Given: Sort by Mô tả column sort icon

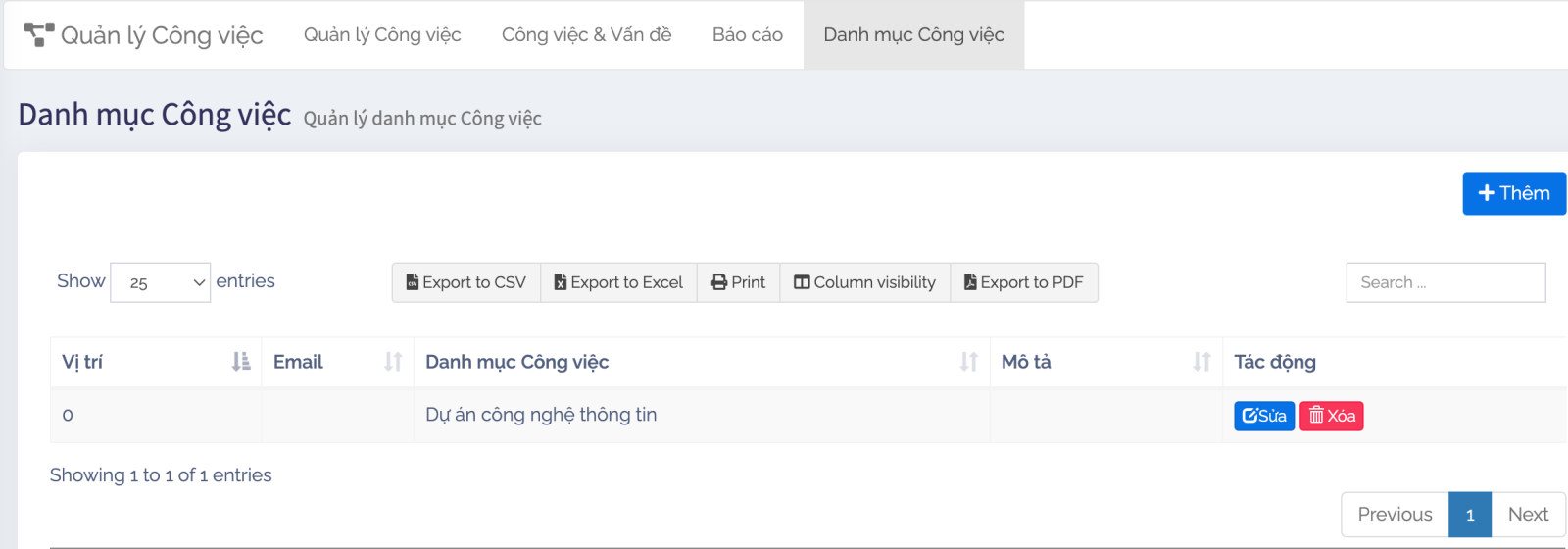Looking at the screenshot, I should pyautogui.click(x=1201, y=362).
